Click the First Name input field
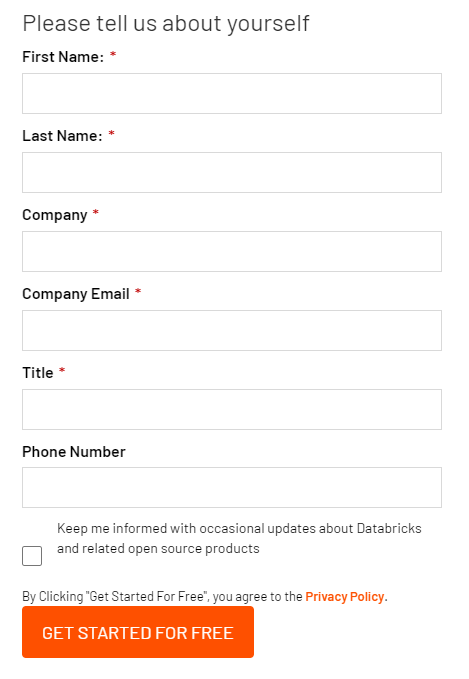The height and width of the screenshot is (679, 469). coord(232,94)
